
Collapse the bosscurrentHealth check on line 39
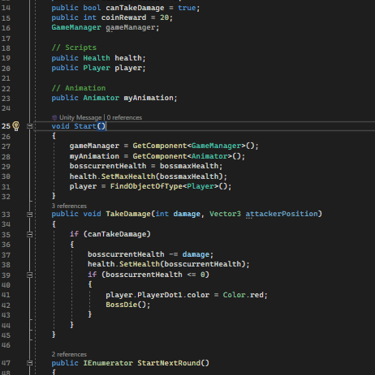[30, 275]
